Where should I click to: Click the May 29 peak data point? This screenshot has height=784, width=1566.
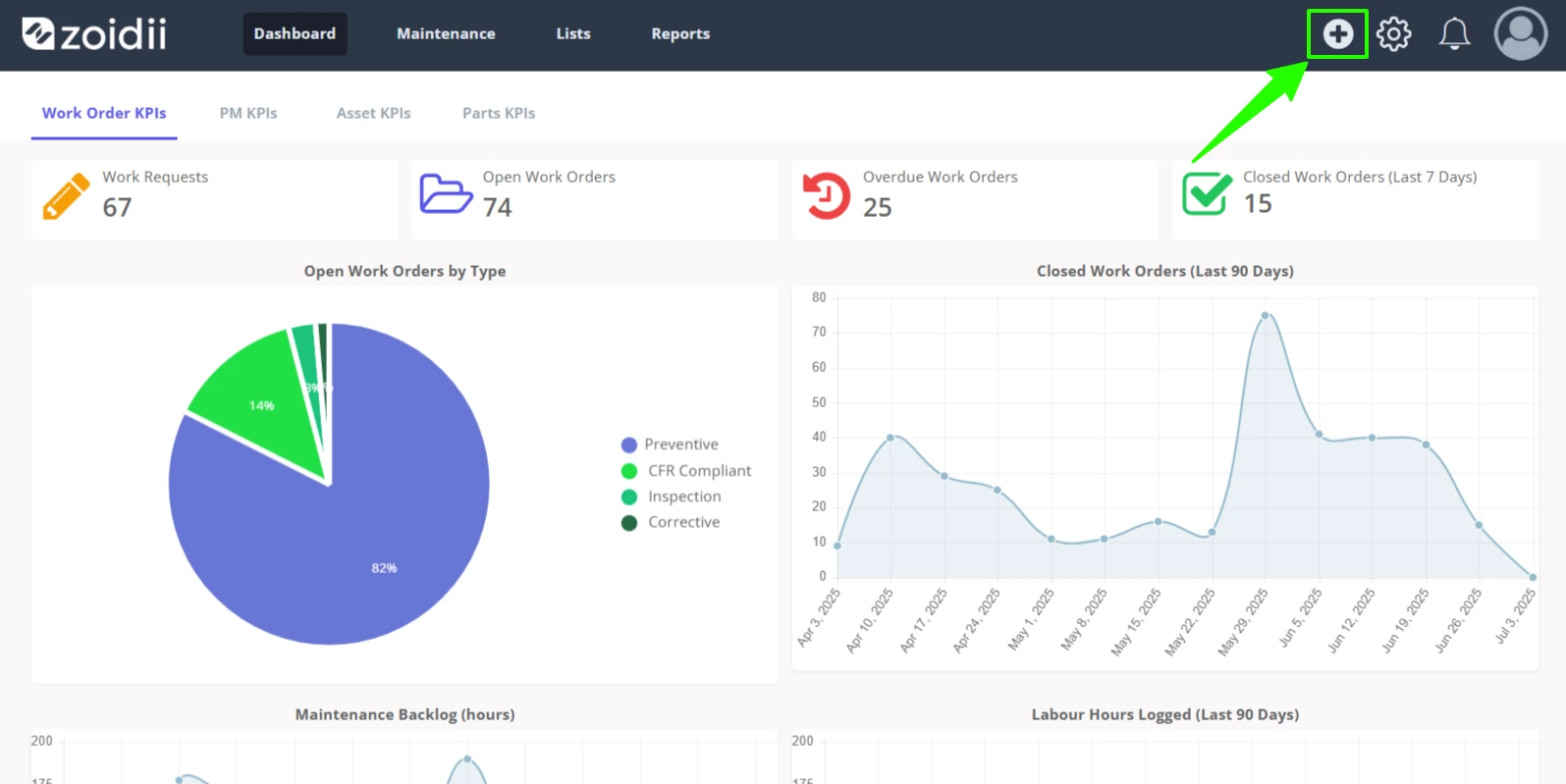(1265, 316)
